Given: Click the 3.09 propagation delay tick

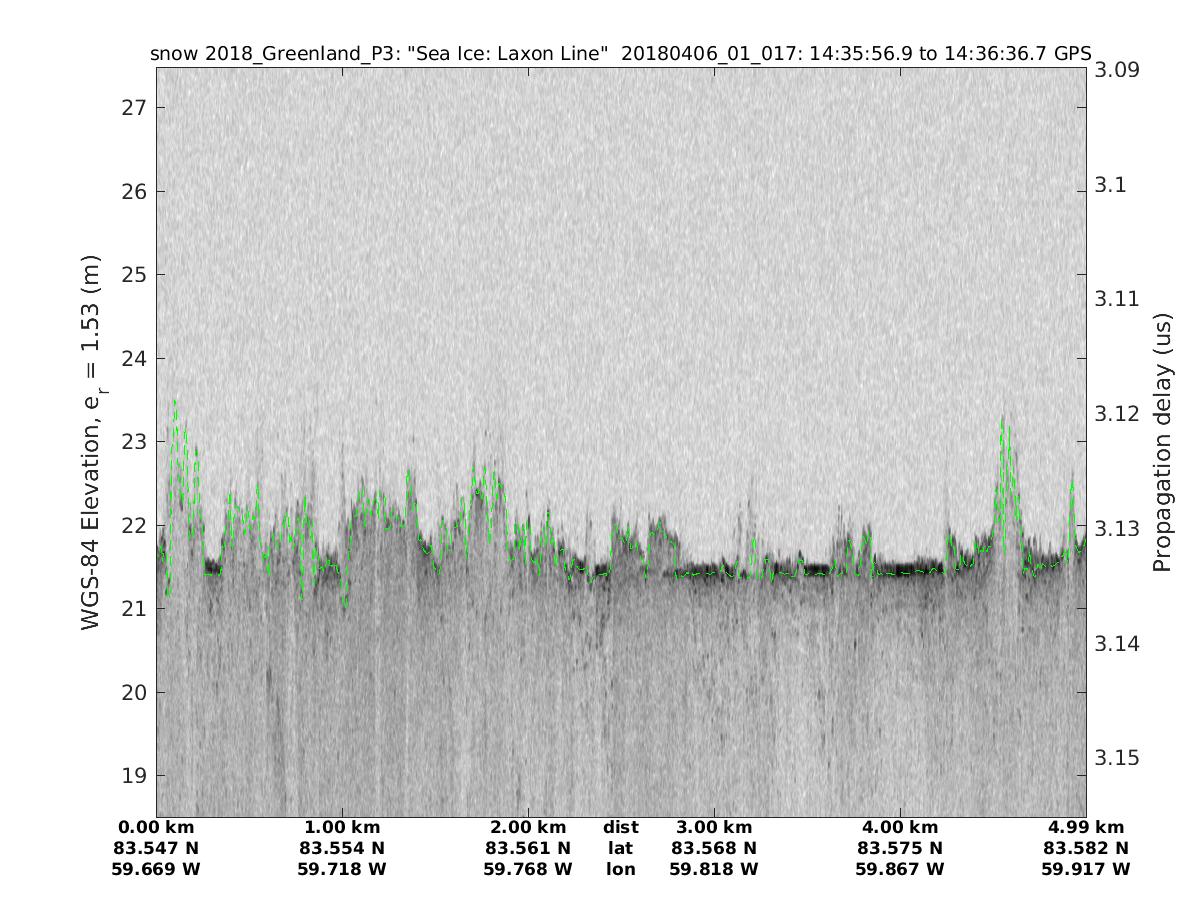Looking at the screenshot, I should [x=1118, y=70].
